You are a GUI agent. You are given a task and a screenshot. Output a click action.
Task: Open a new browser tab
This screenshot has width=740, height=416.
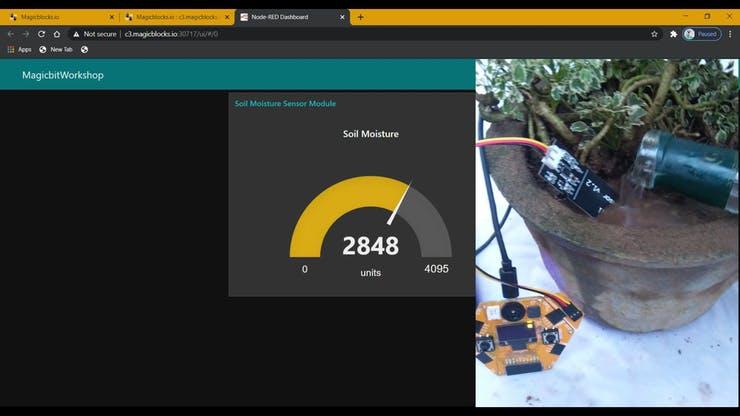361,17
